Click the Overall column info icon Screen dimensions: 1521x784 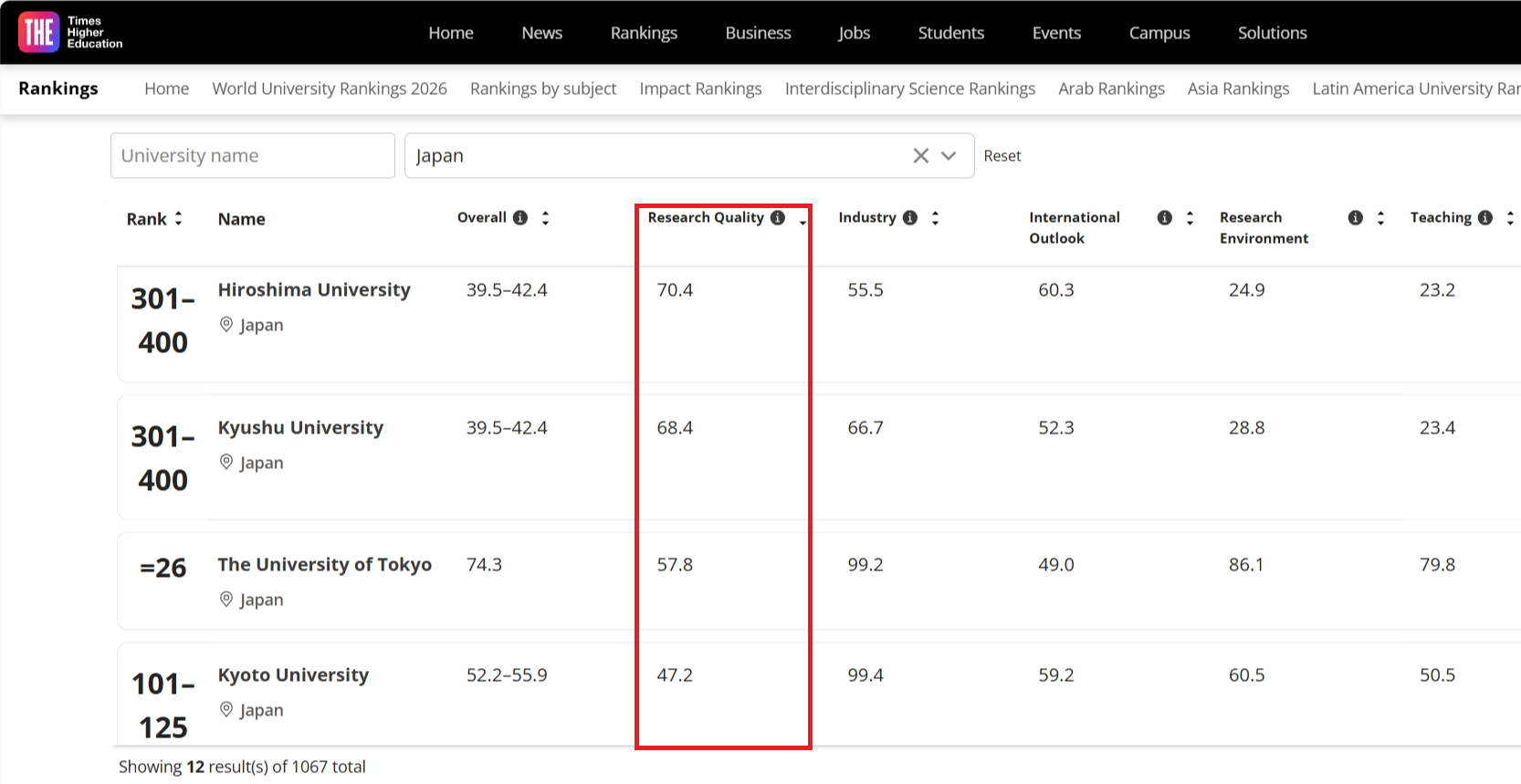[520, 217]
